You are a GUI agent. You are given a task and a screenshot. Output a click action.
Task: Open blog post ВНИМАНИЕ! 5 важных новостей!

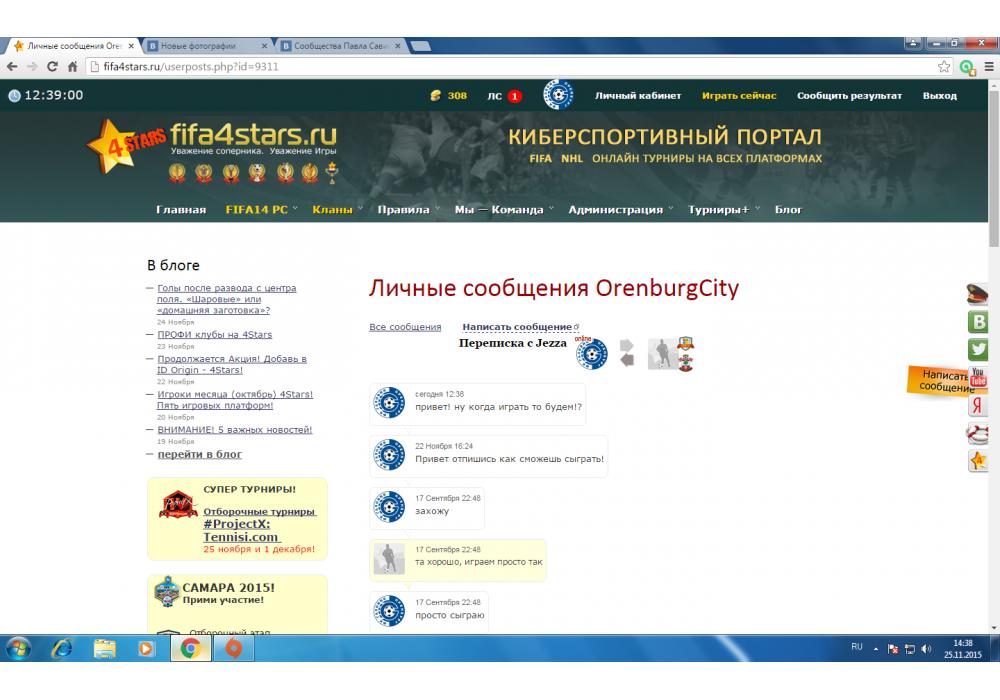[x=234, y=430]
